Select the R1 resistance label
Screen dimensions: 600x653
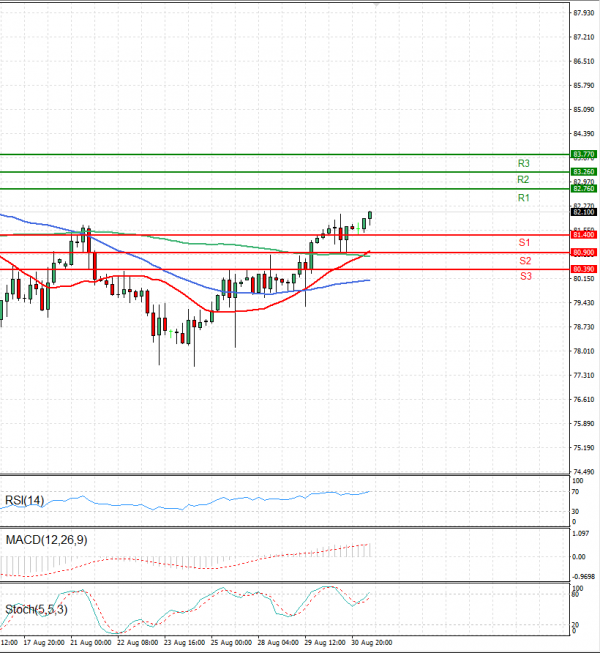[523, 198]
